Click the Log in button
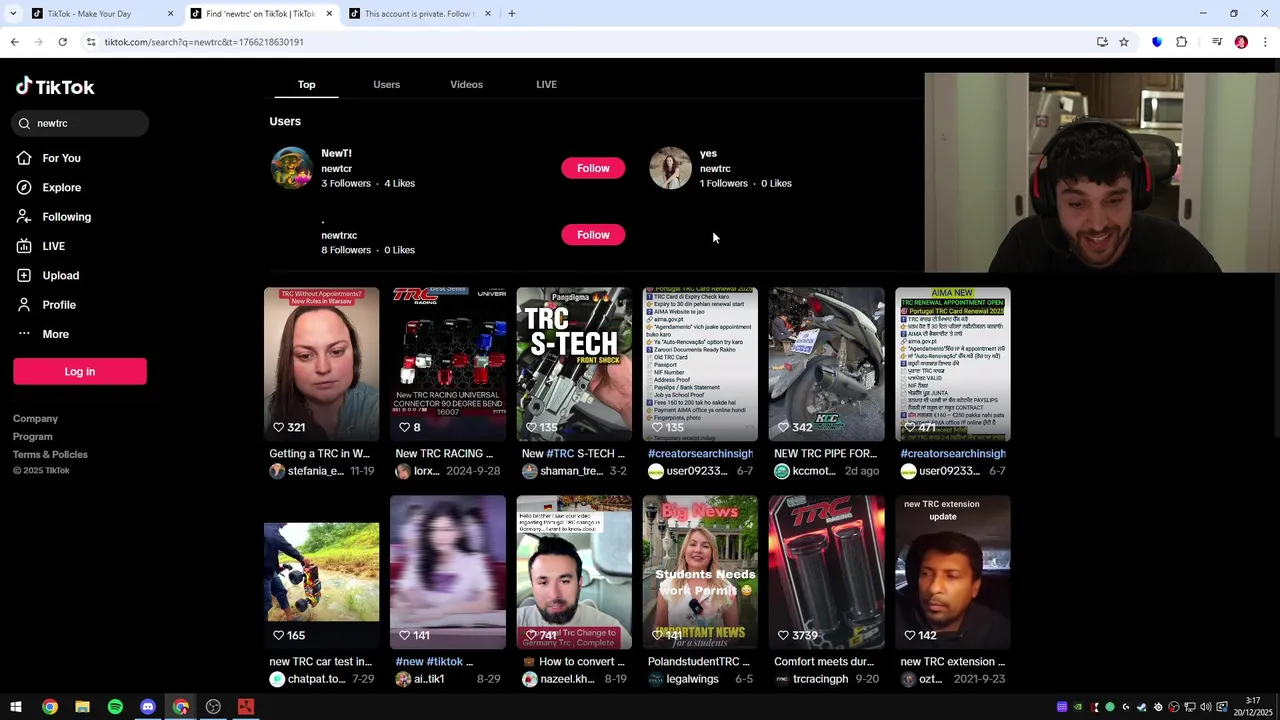Image resolution: width=1280 pixels, height=720 pixels. point(80,371)
